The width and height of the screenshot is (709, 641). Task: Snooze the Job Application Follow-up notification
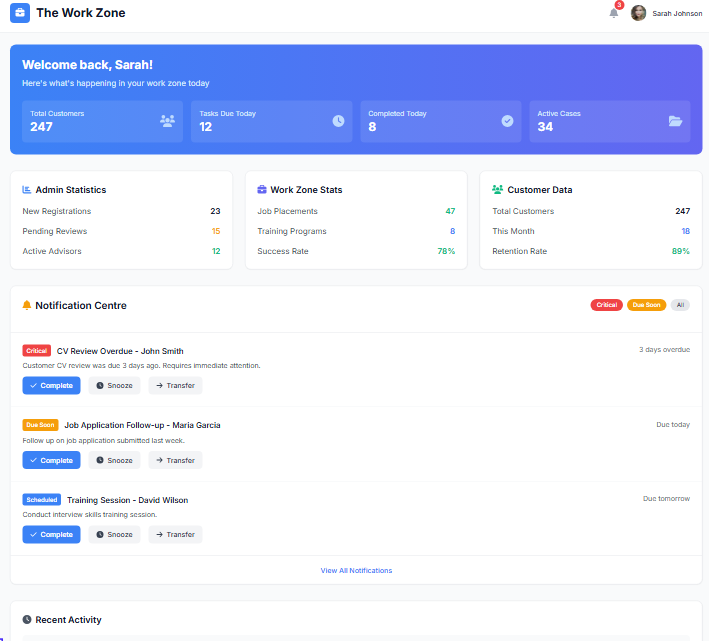tap(114, 460)
